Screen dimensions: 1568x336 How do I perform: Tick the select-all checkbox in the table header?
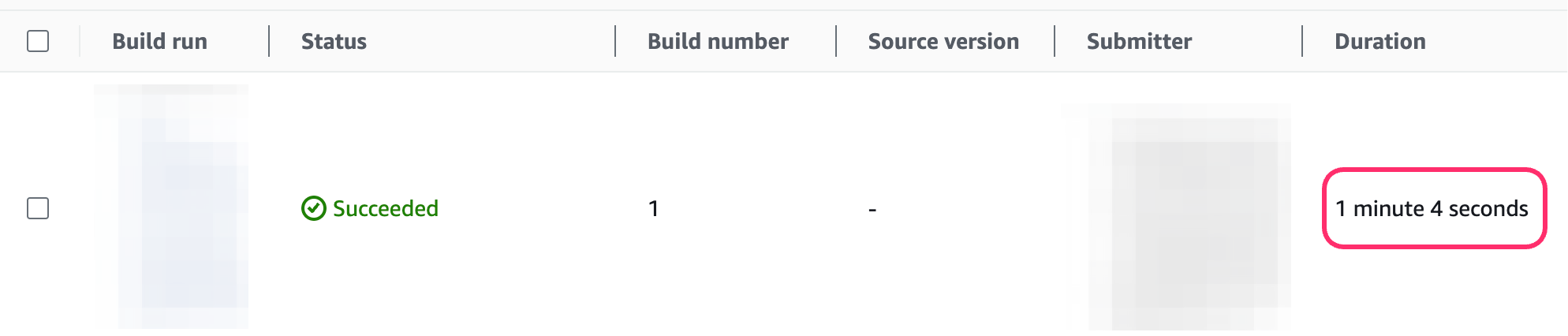click(x=38, y=41)
